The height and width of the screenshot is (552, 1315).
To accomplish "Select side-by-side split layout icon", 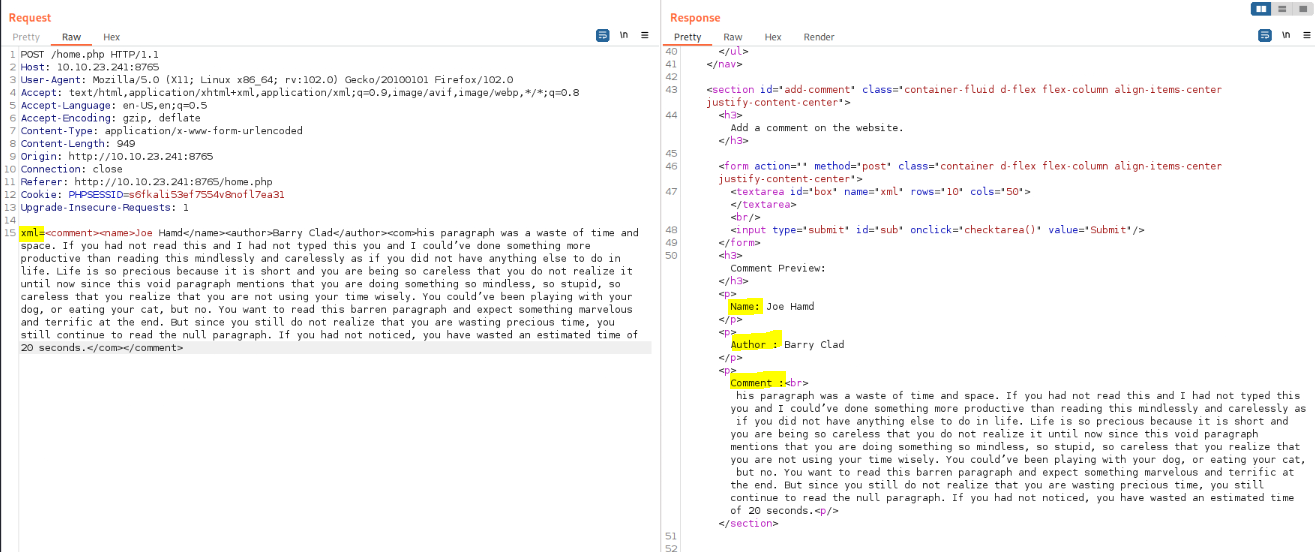I will 1262,9.
